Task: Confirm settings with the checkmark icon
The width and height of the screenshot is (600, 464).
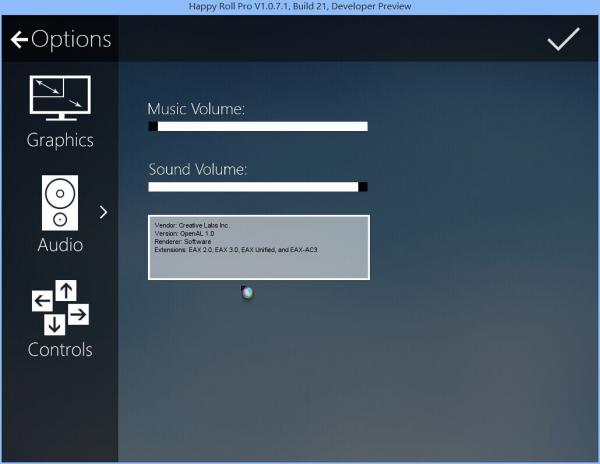Action: pyautogui.click(x=563, y=39)
